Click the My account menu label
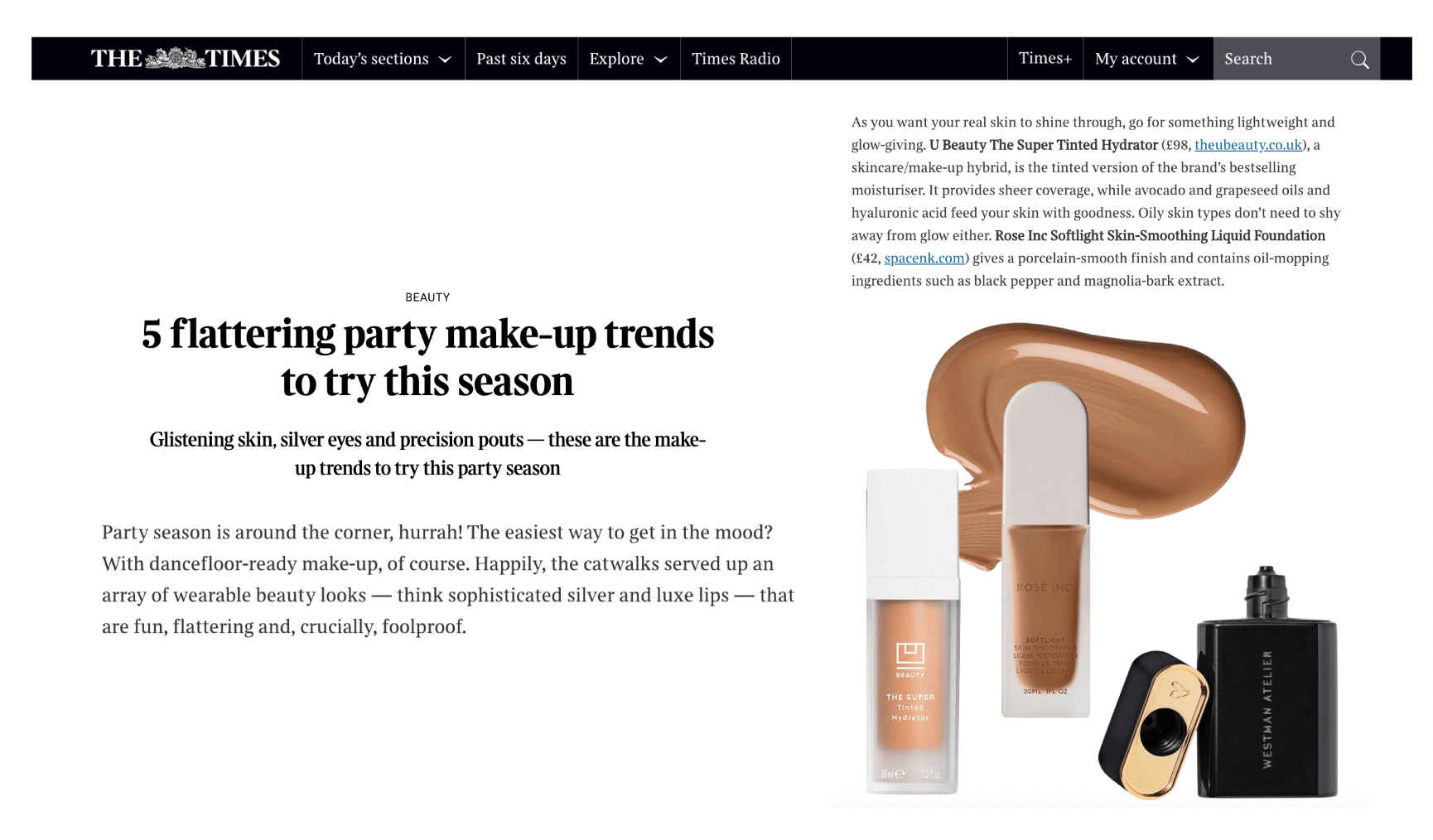The image size is (1433, 840). coord(1136,59)
